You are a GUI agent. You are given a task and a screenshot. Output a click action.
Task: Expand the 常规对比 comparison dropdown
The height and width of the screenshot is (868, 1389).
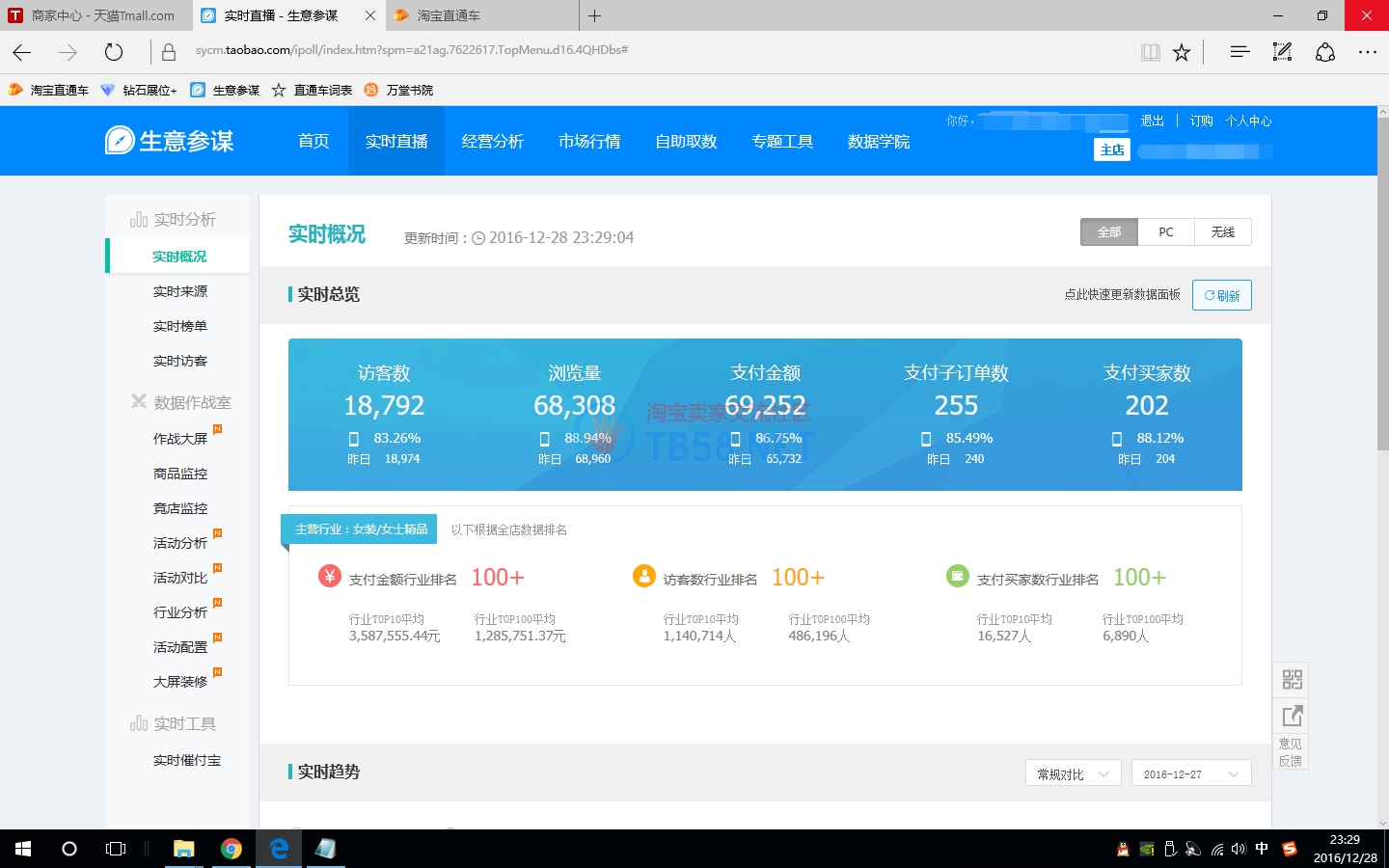coord(1073,773)
